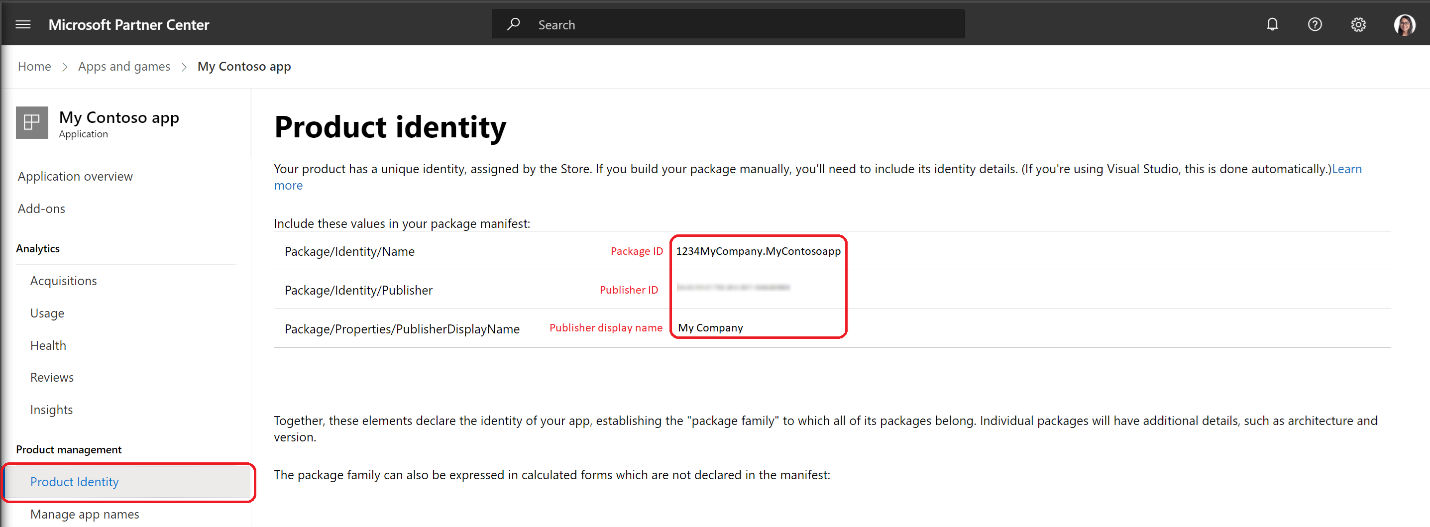Open Application overview in sidebar

click(75, 177)
